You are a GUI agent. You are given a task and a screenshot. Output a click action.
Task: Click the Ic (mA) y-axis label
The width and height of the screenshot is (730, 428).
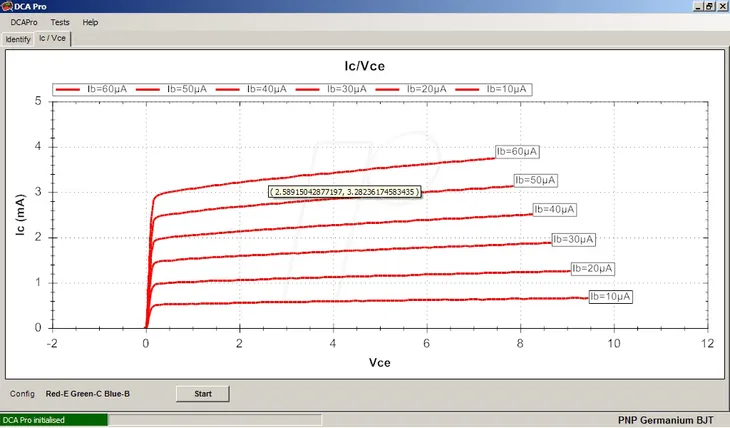[20, 214]
